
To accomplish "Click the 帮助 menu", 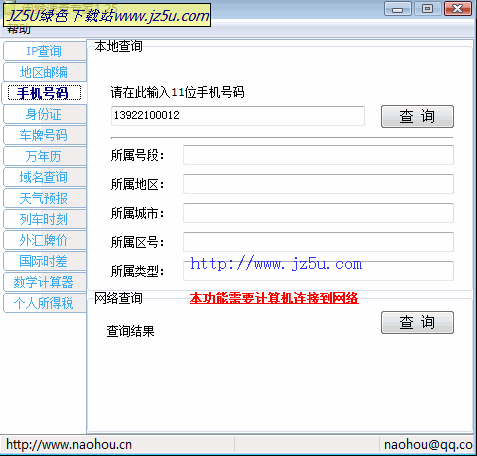I will (x=19, y=30).
